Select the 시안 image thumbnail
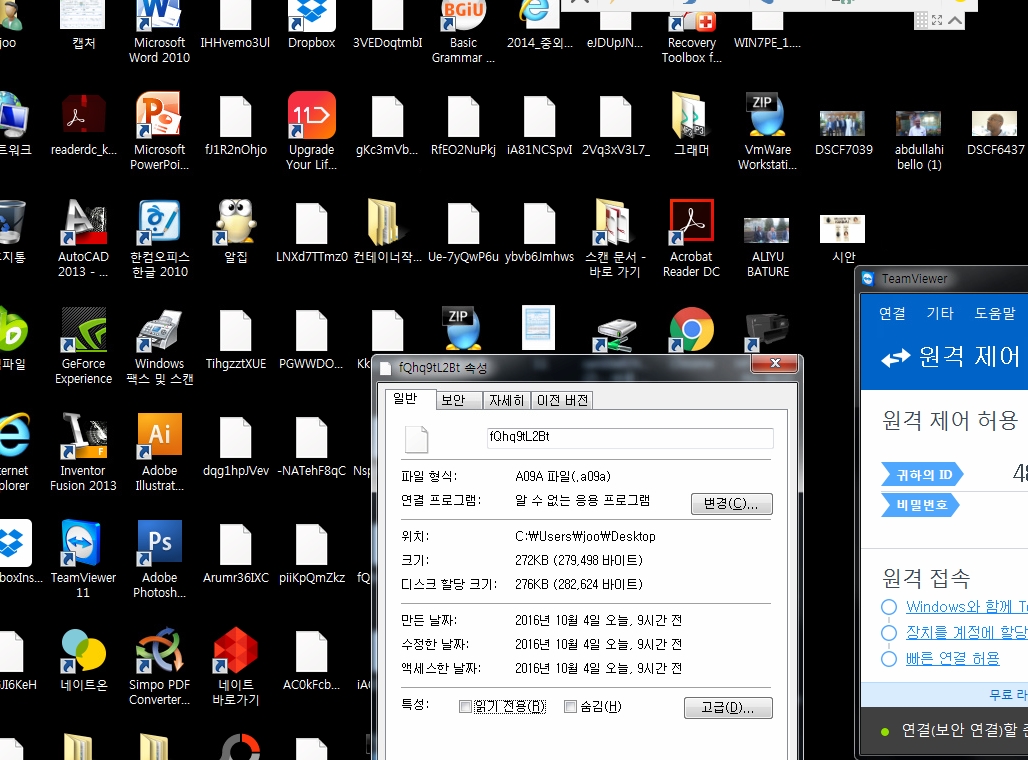1028x760 pixels. [842, 229]
